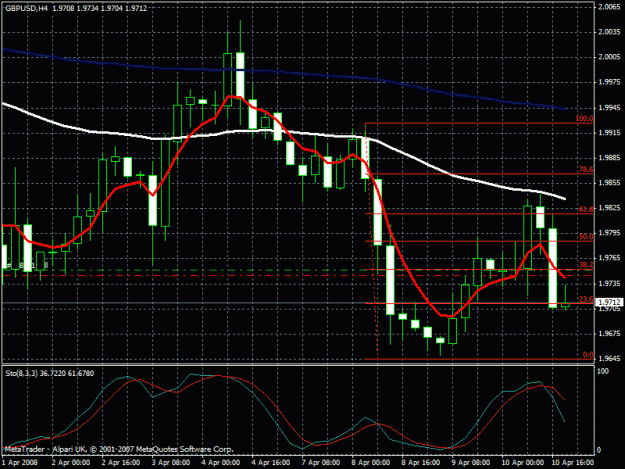Click the 2.0005 price axis label
Image resolution: width=625 pixels, height=469 pixels.
click(x=609, y=57)
